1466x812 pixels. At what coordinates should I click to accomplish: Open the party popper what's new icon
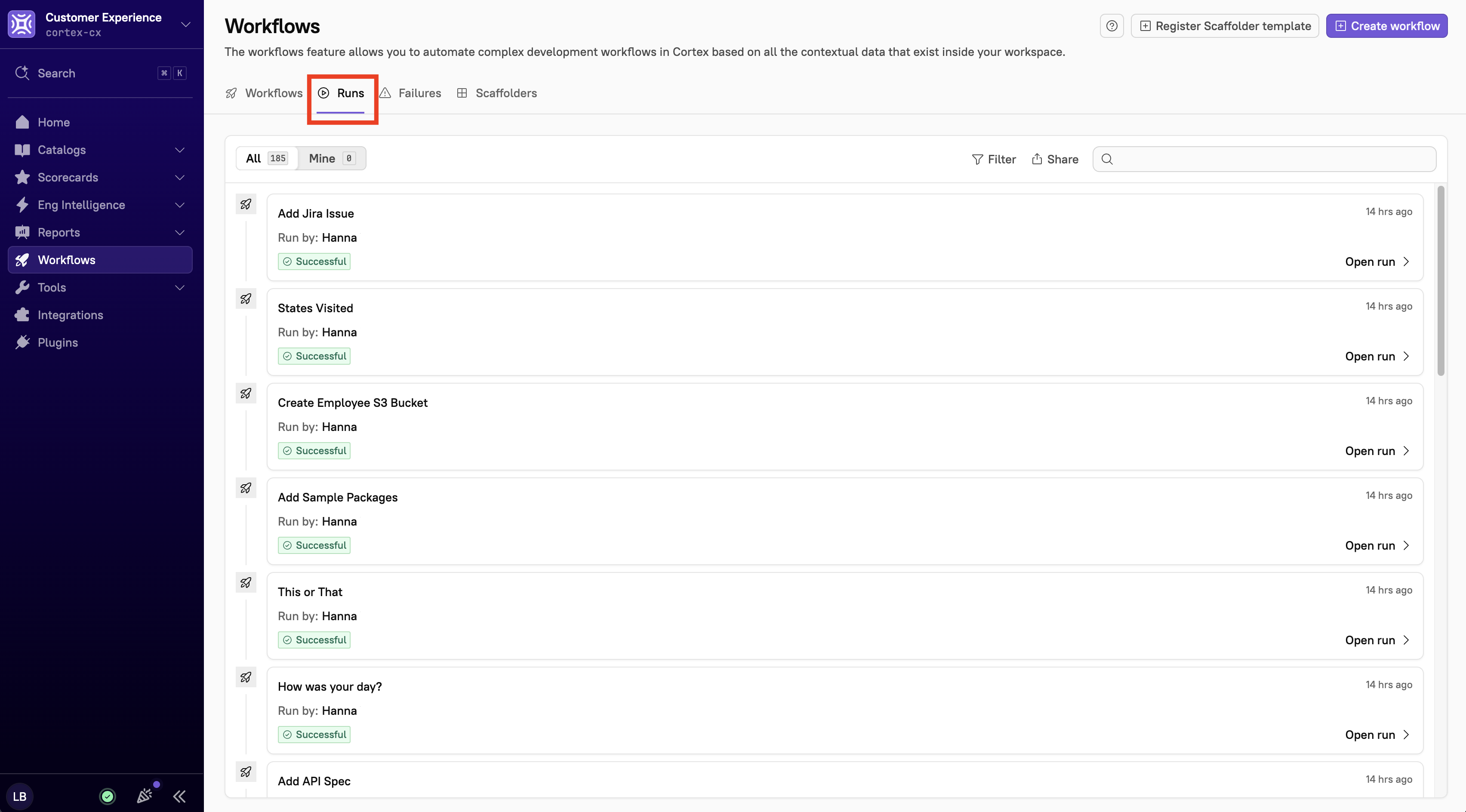[x=145, y=796]
